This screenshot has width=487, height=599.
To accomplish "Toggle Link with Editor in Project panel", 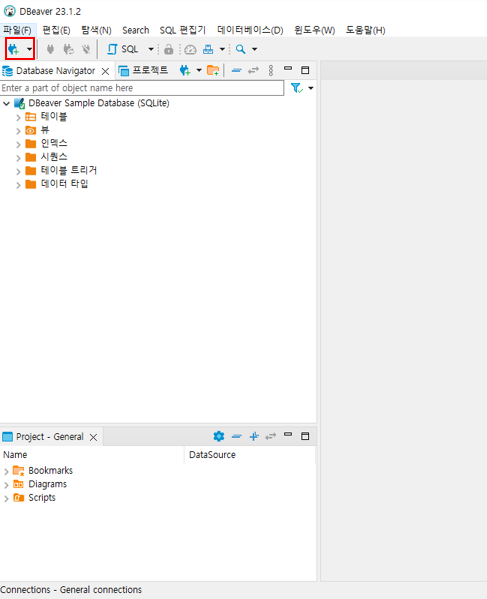I will tap(270, 436).
